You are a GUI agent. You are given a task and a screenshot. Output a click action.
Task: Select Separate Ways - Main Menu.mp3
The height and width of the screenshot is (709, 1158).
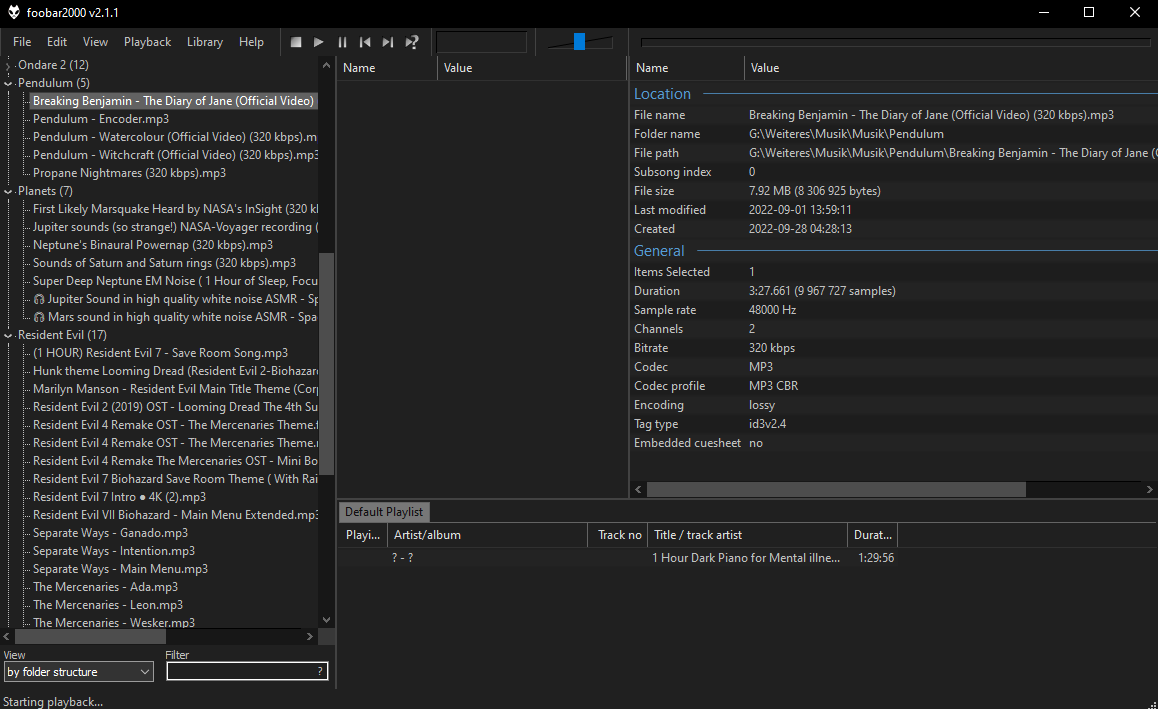(120, 569)
